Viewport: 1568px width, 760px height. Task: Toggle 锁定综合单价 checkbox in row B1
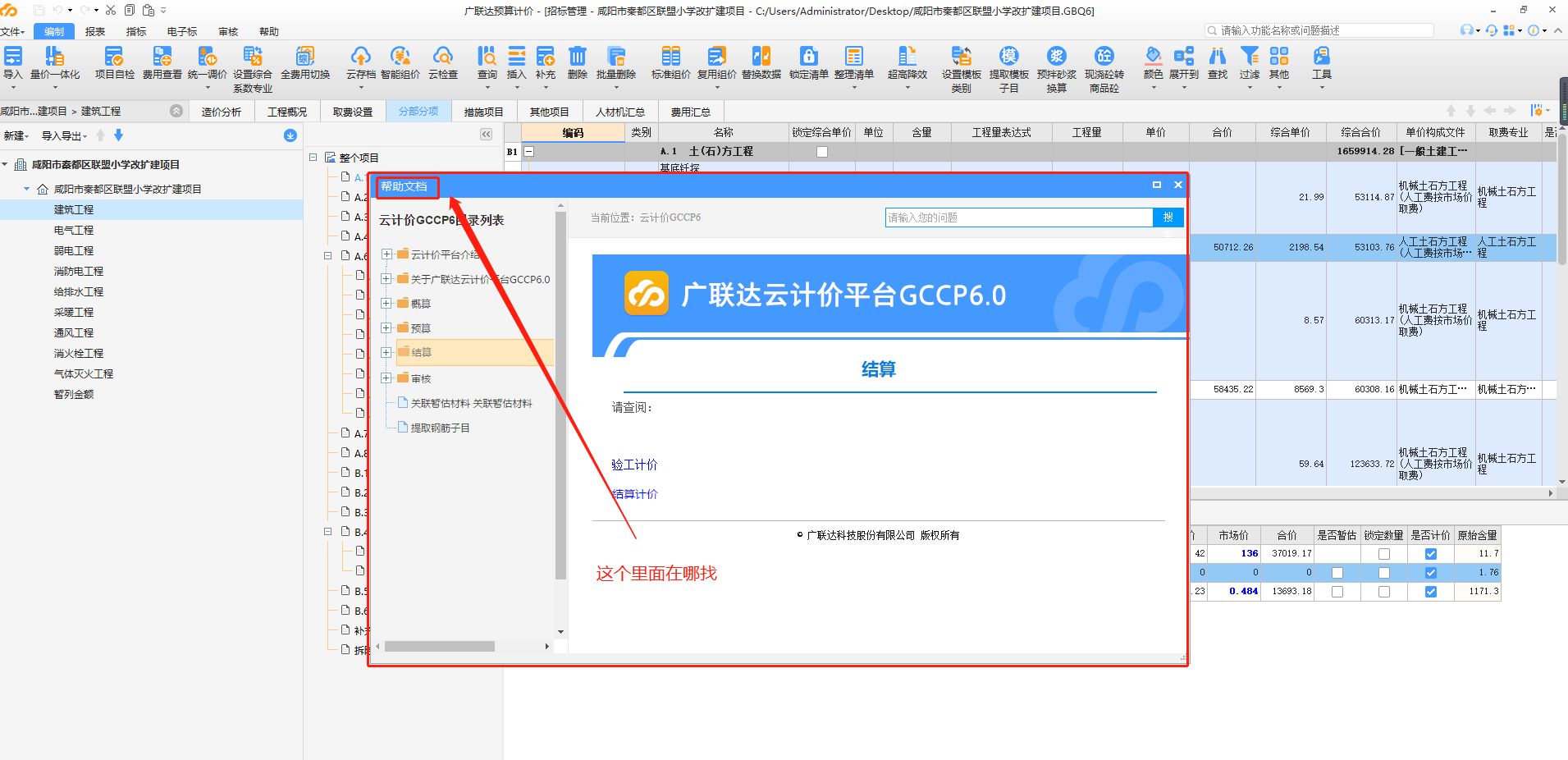pos(822,152)
